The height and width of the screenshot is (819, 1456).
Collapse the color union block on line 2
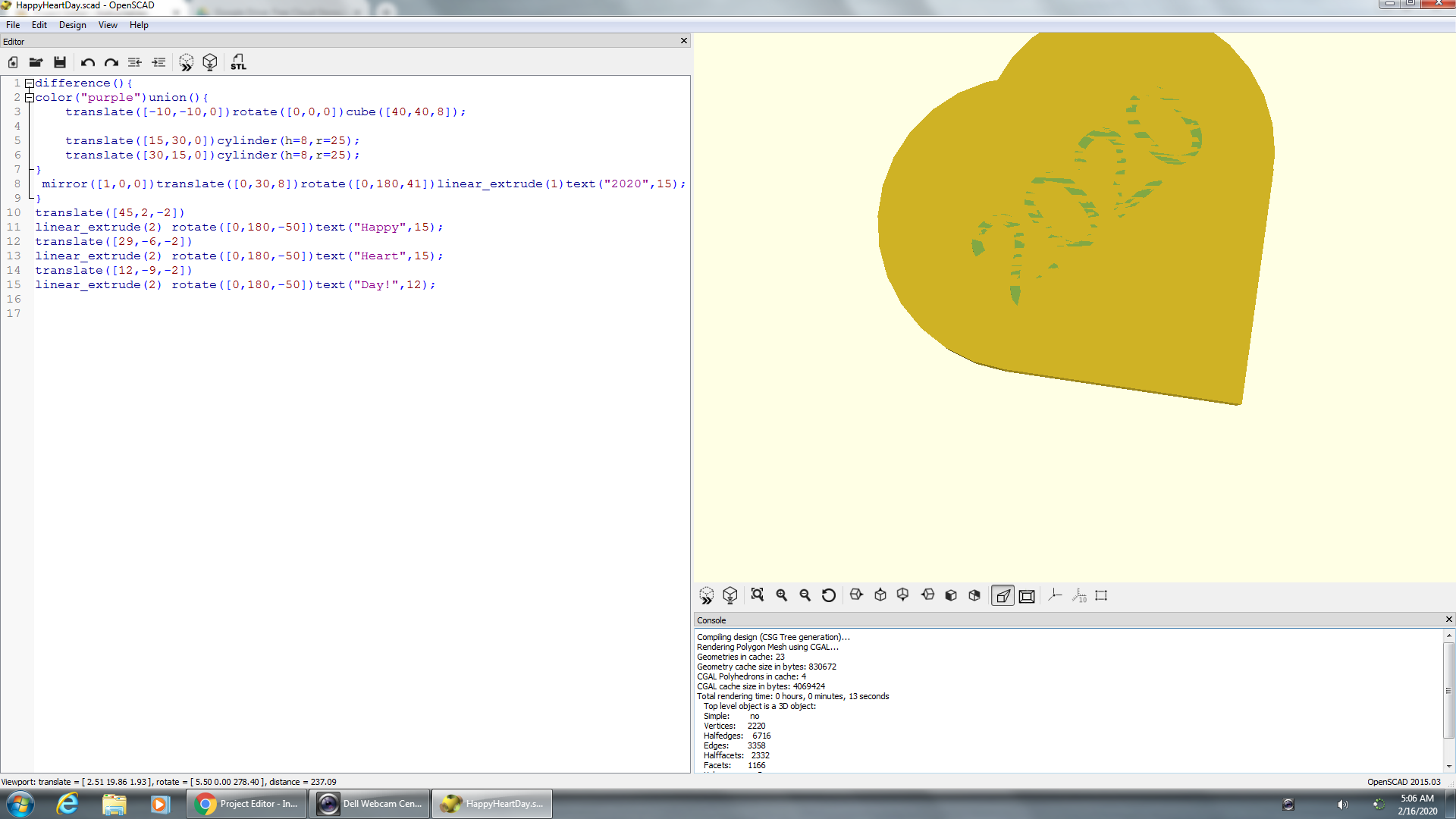[x=29, y=98]
